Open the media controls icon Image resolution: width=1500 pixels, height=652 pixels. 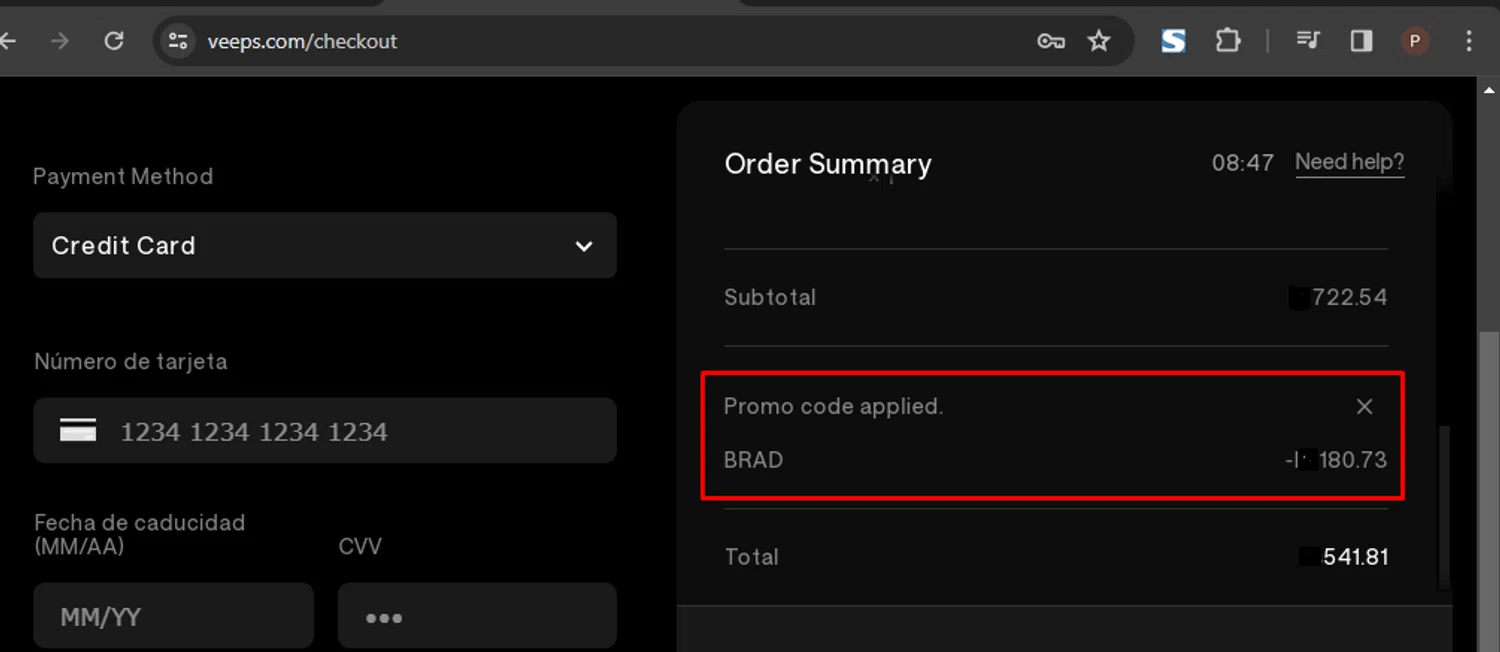pyautogui.click(x=1308, y=41)
